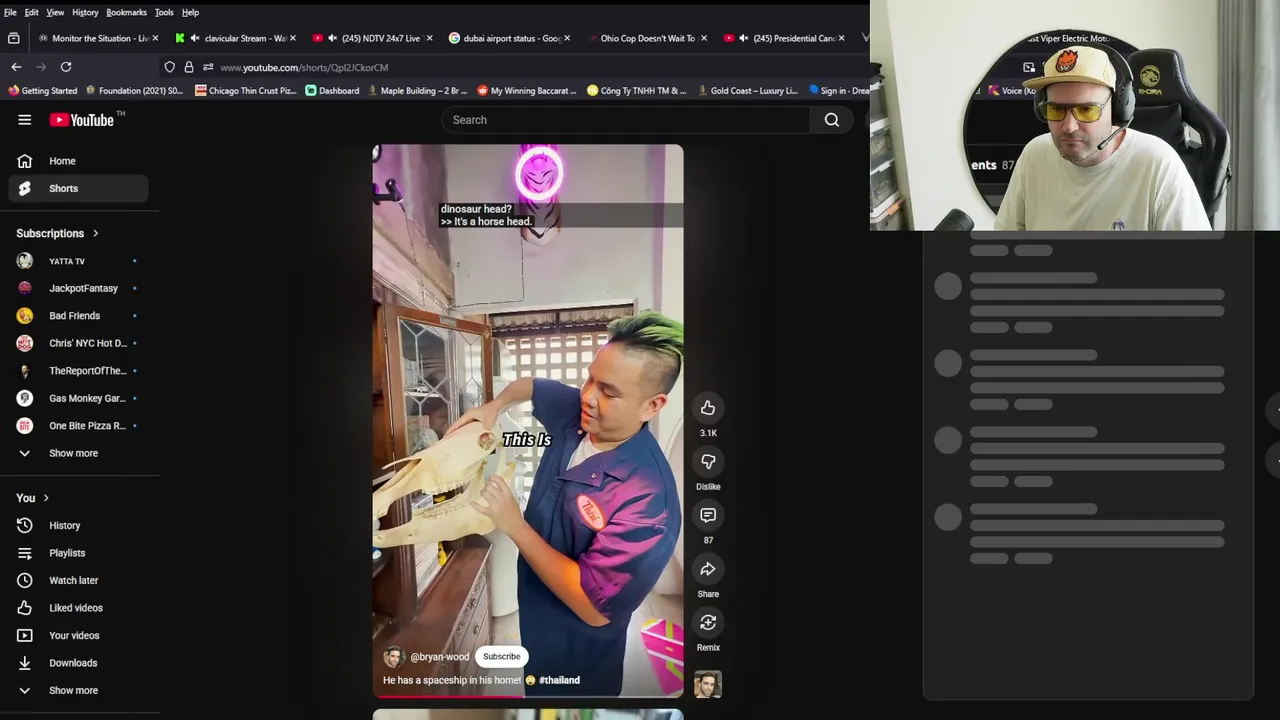Image resolution: width=1280 pixels, height=720 pixels.
Task: Open Shorts in the sidebar
Action: (x=78, y=188)
